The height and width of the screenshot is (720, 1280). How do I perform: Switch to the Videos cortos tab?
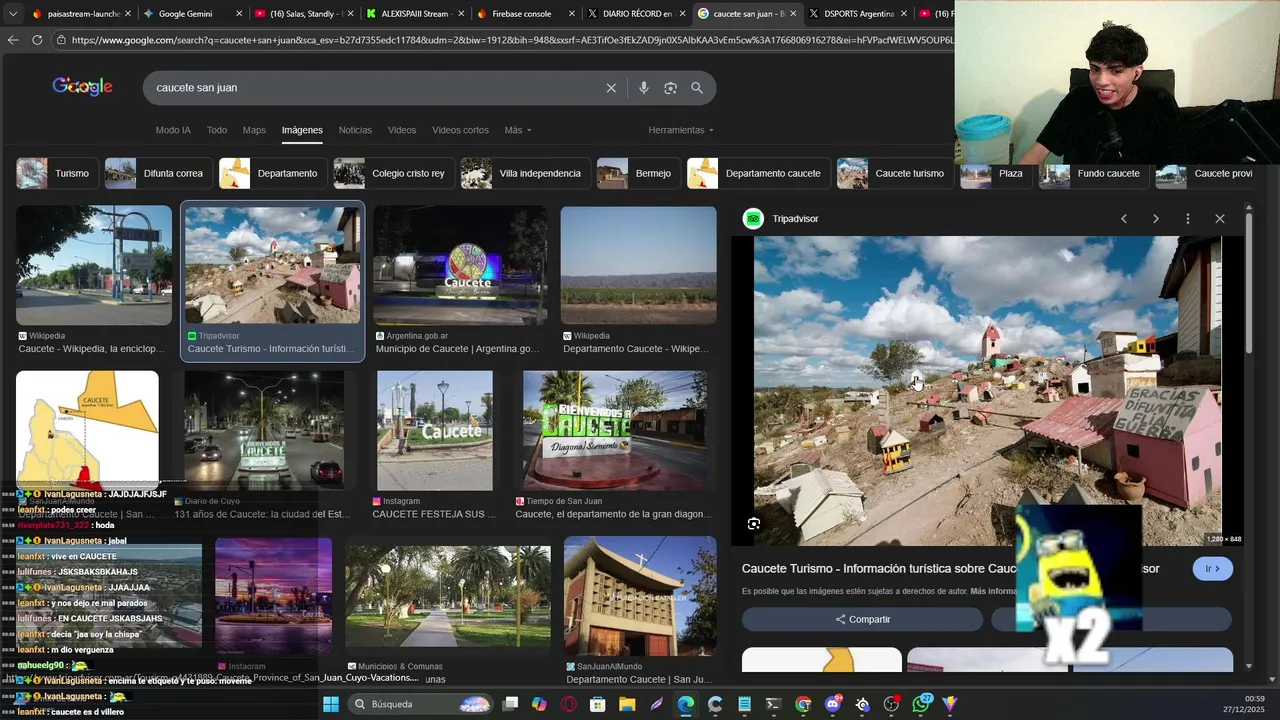tap(460, 130)
